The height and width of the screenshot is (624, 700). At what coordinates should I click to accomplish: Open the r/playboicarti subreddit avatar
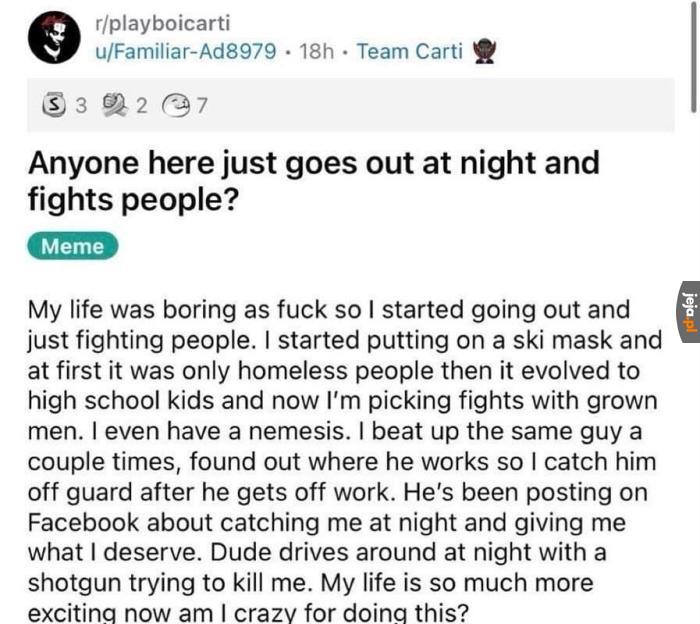(x=54, y=37)
